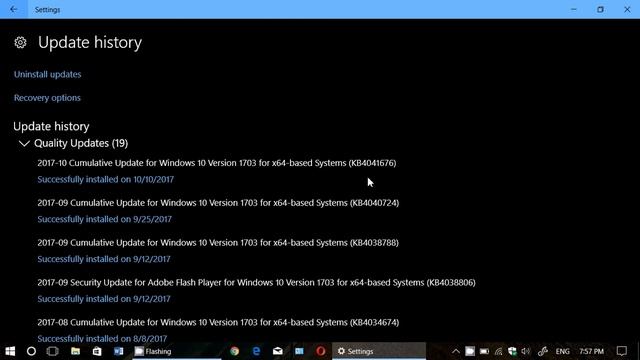Open Successfully installed on 9/25/2017 link

click(x=104, y=219)
